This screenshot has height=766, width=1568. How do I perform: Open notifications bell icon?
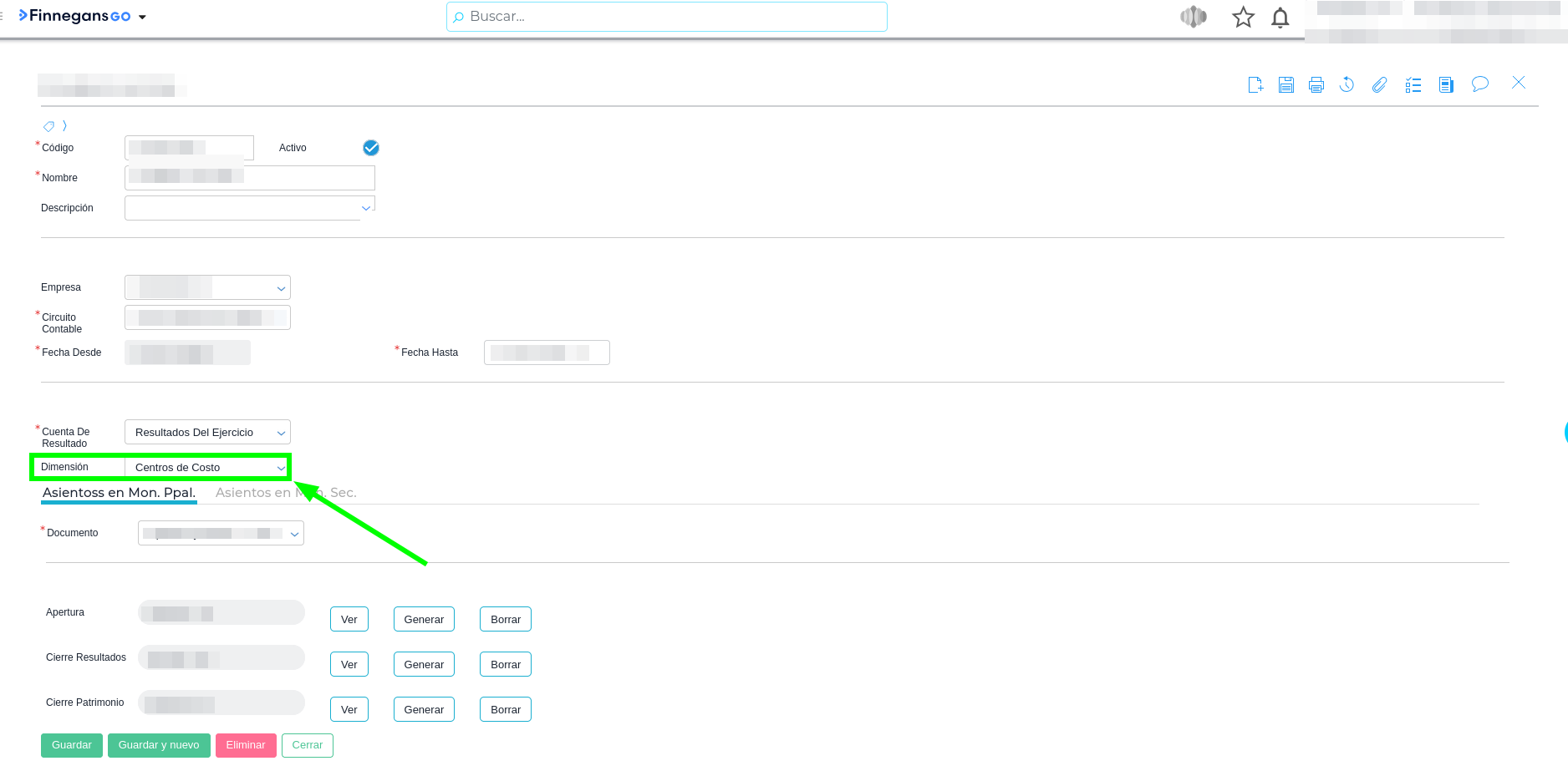[1280, 18]
